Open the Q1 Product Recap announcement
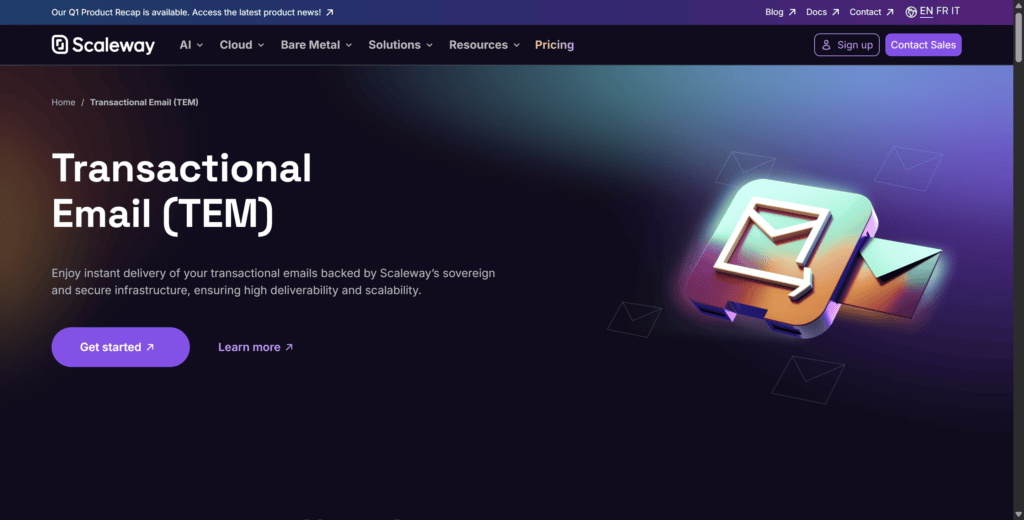The image size is (1024, 520). point(192,12)
